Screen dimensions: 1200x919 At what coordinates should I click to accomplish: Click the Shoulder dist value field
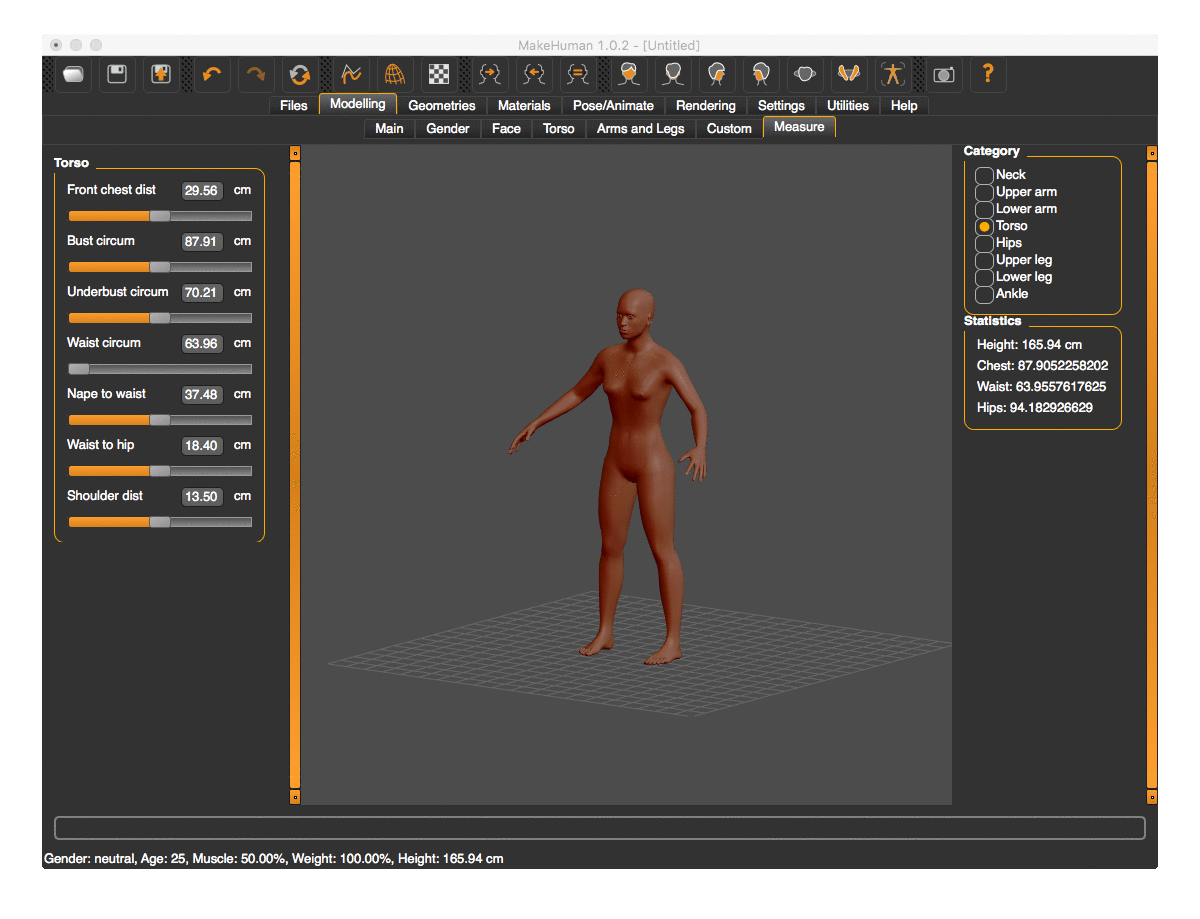[201, 496]
